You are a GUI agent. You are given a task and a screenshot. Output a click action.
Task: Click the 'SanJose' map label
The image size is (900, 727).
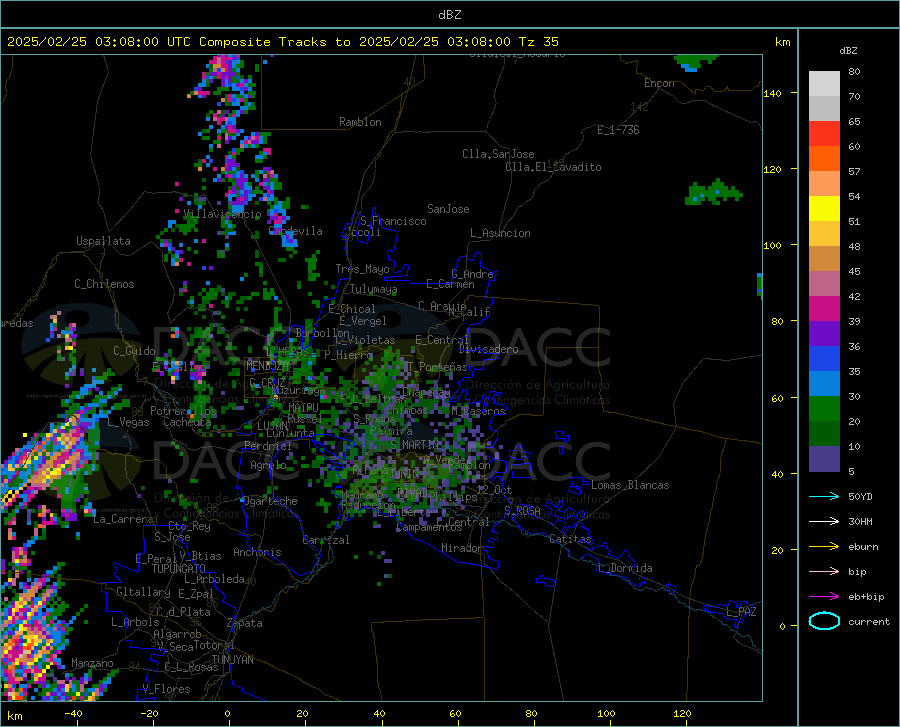pyautogui.click(x=448, y=209)
